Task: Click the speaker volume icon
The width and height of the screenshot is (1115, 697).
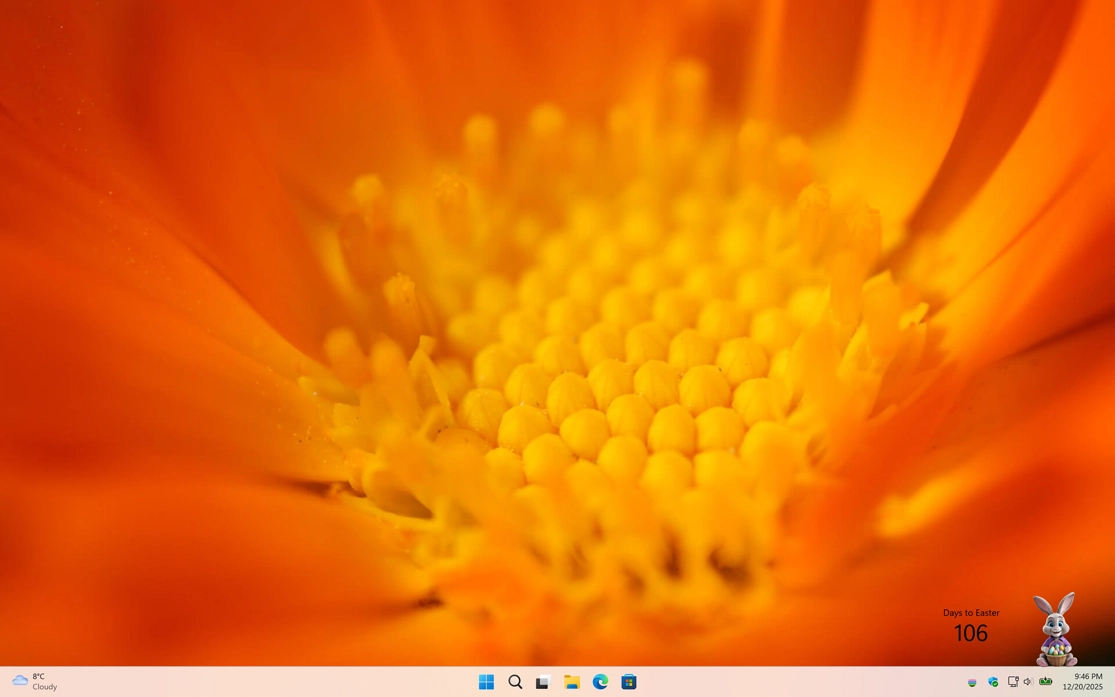Action: click(1027, 682)
